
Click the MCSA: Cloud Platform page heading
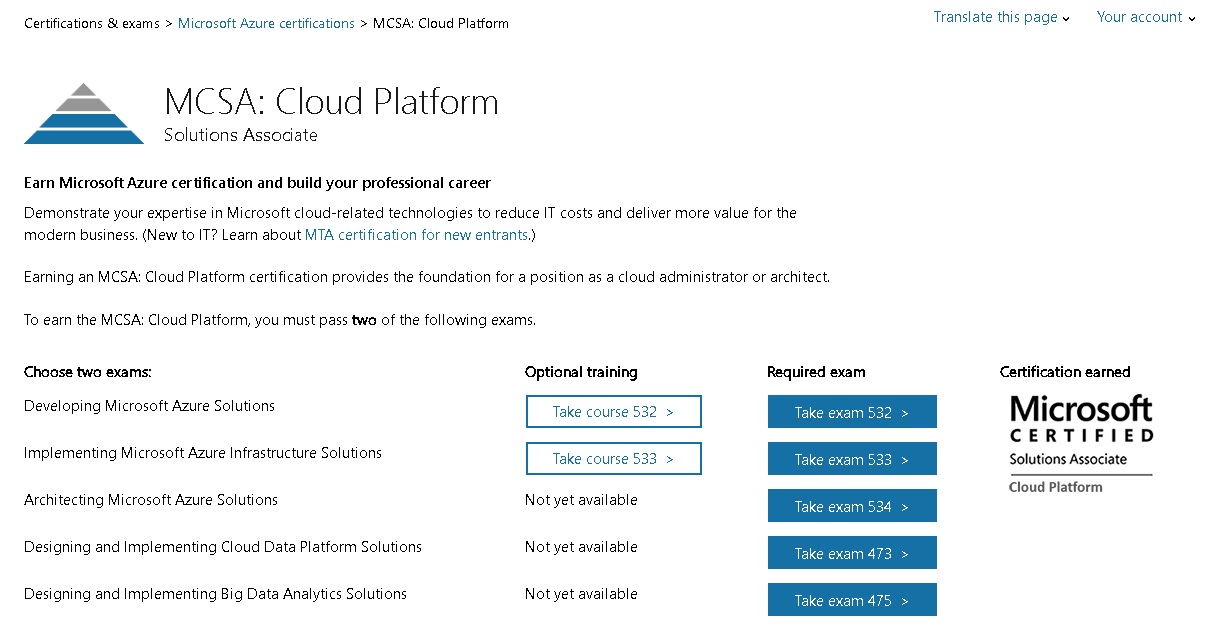(x=331, y=102)
